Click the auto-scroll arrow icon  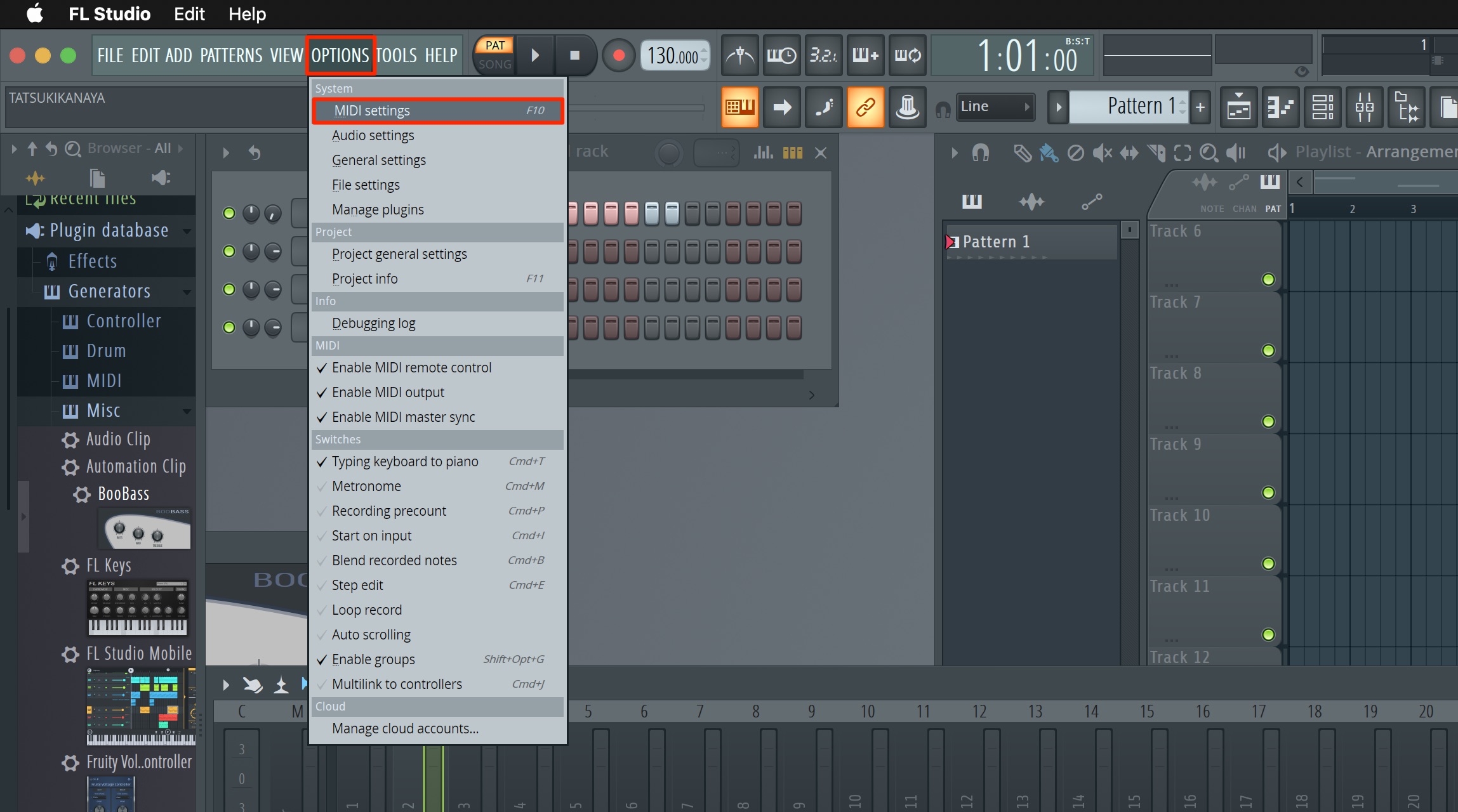point(781,107)
